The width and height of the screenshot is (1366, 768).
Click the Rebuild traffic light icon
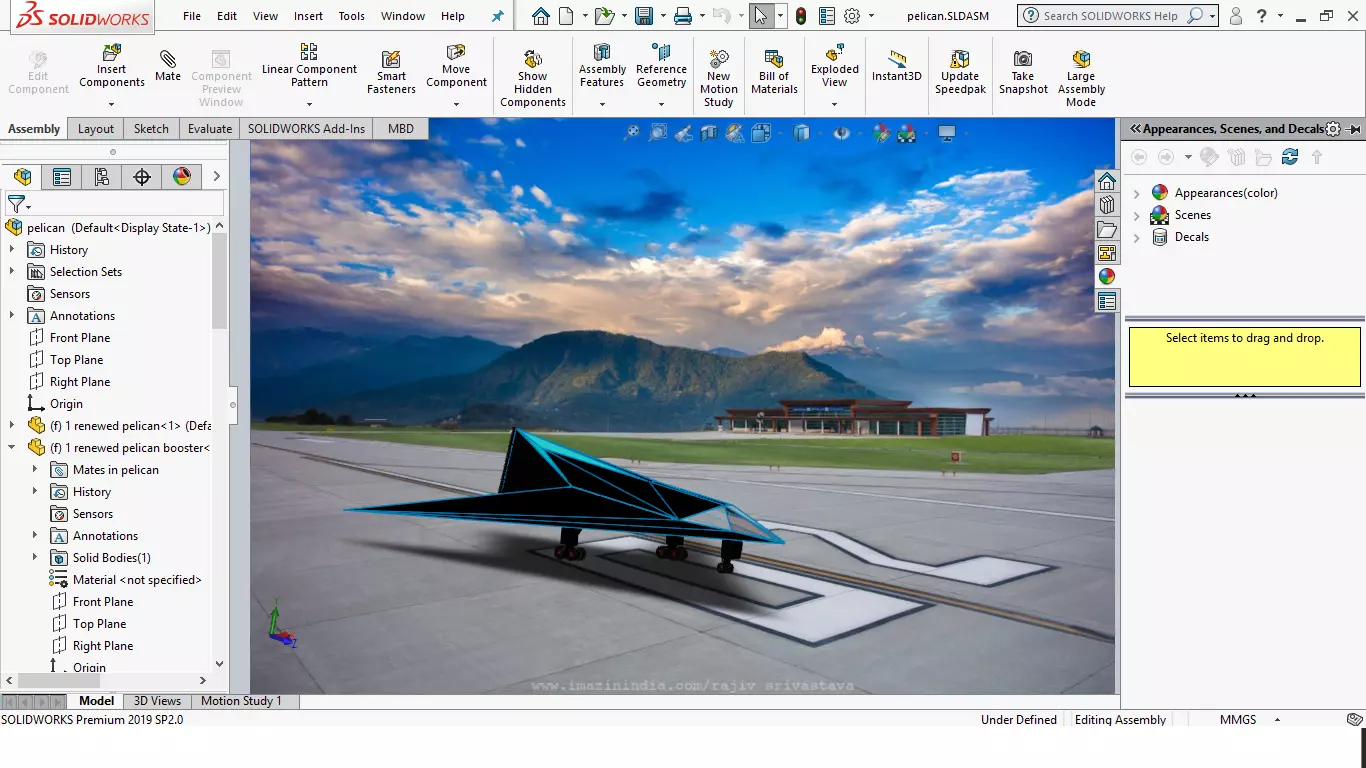point(802,16)
